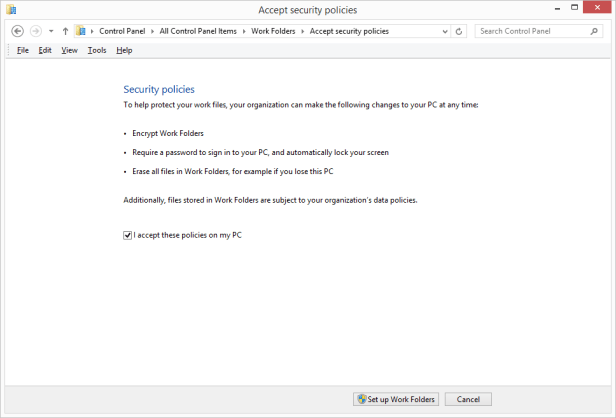616x418 pixels.
Task: Open the File menu
Action: (x=22, y=50)
